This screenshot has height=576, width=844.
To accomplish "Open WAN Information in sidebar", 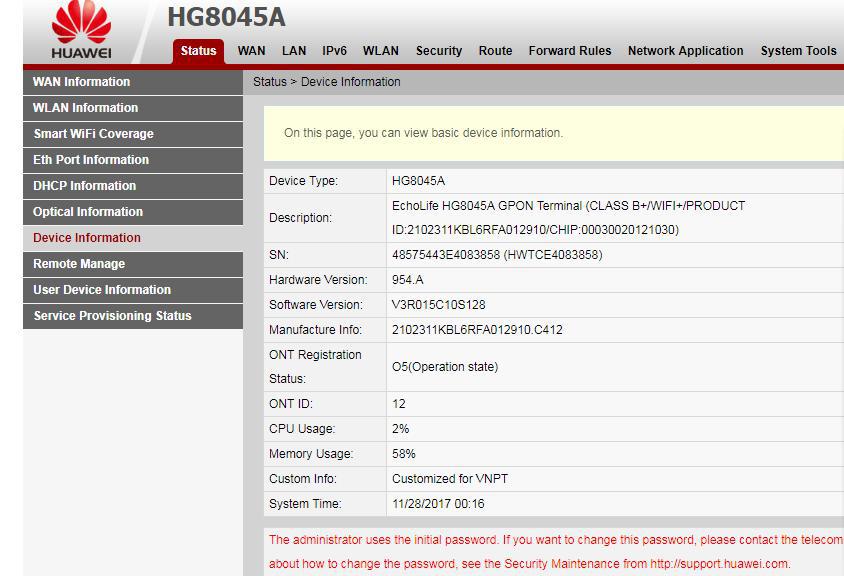I will point(133,82).
